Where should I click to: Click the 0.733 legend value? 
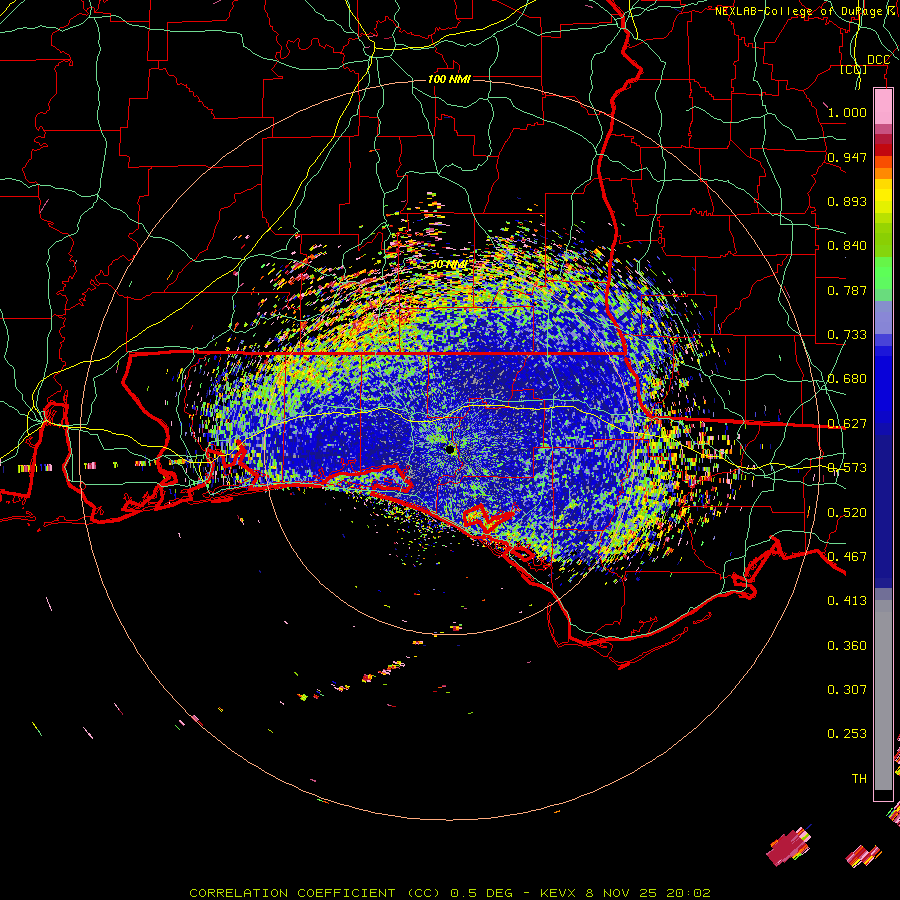click(847, 335)
